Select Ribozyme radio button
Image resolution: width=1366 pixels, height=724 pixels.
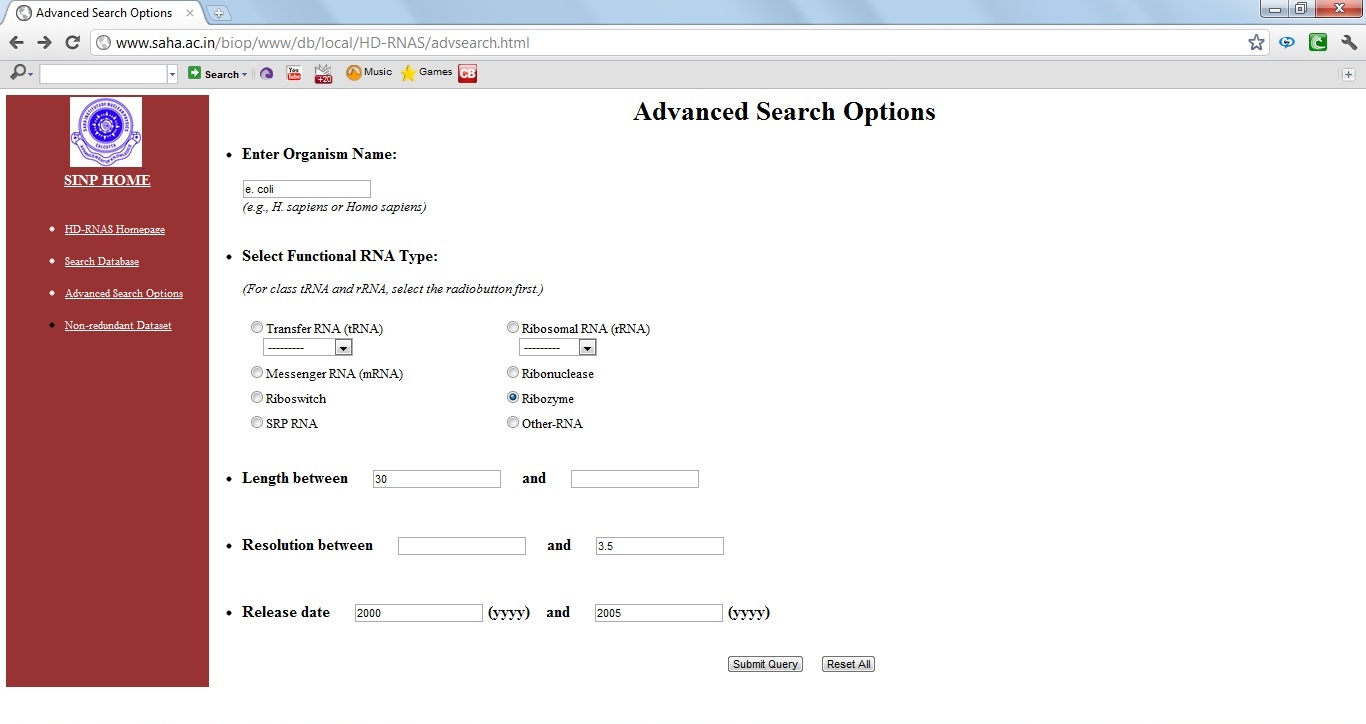pos(513,397)
